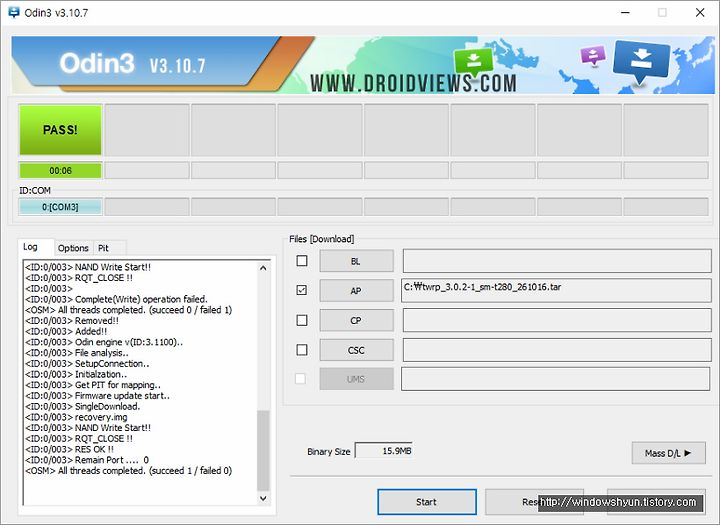The image size is (720, 525).
Task: Click the Start button
Action: tap(427, 502)
